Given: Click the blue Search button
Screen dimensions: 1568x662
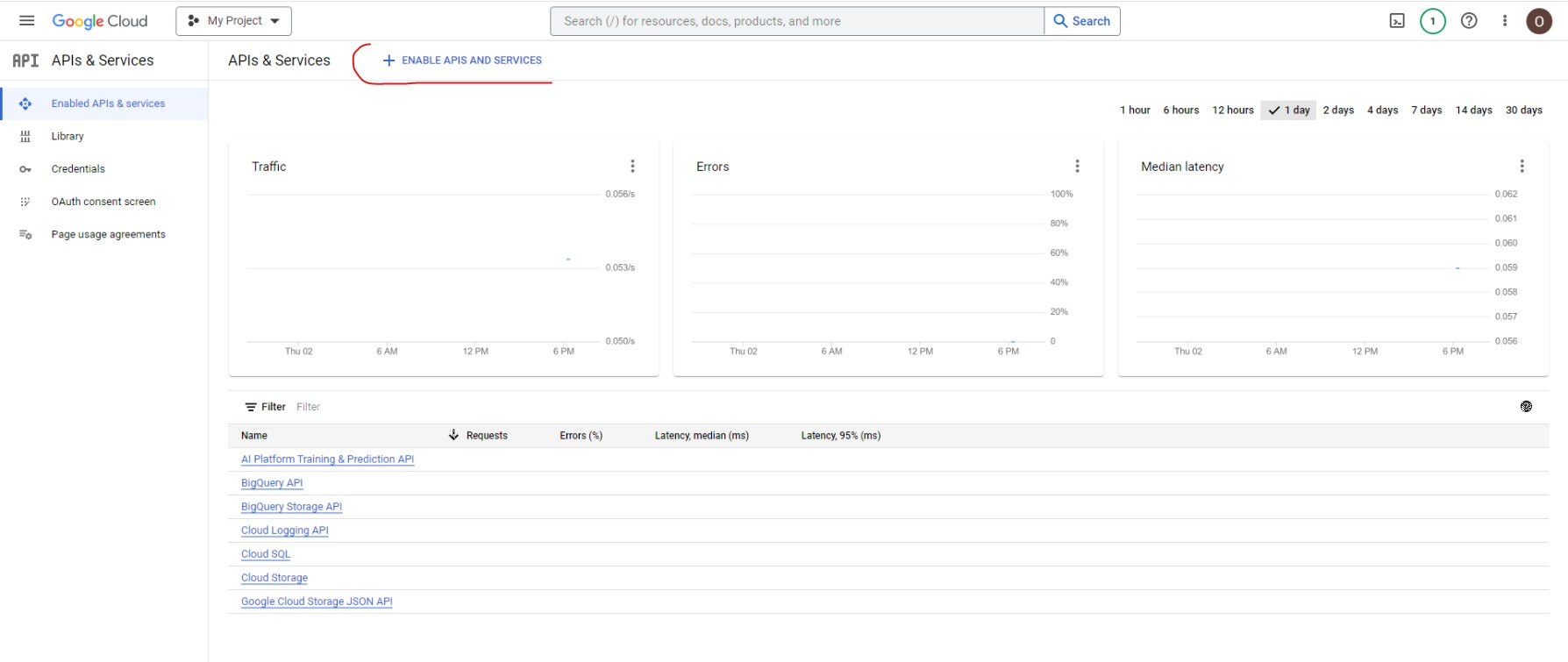Looking at the screenshot, I should click(x=1082, y=21).
